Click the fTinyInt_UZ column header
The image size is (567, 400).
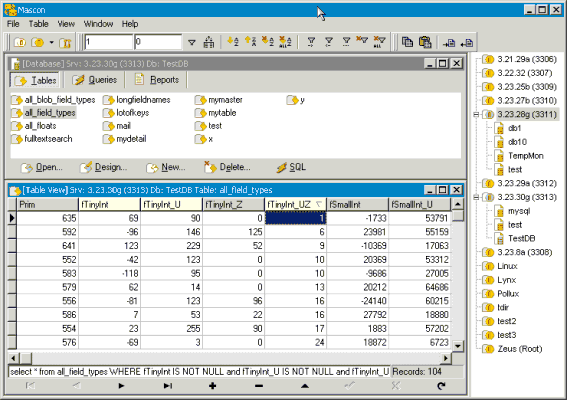point(295,205)
